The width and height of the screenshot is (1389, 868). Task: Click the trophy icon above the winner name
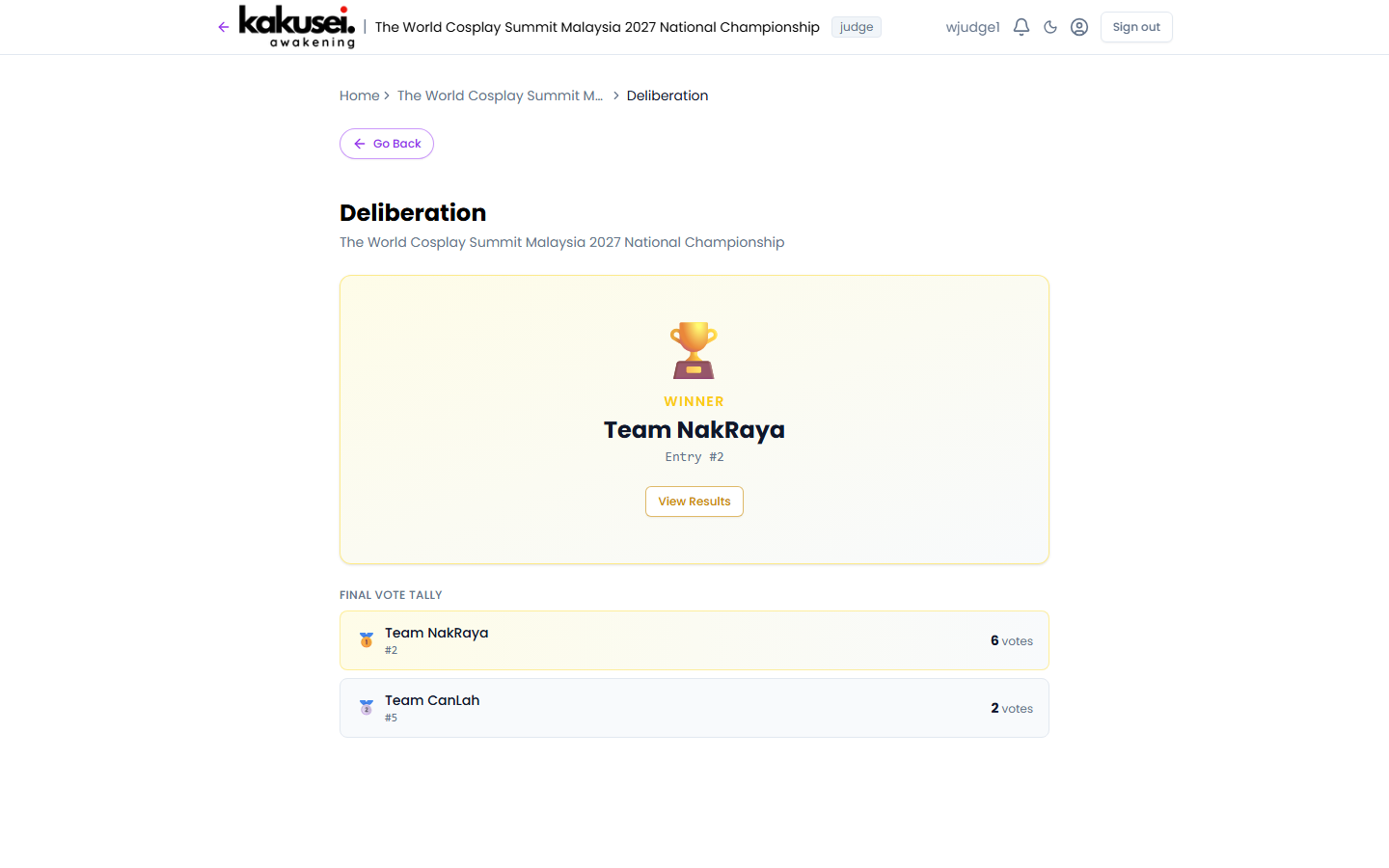(x=694, y=350)
